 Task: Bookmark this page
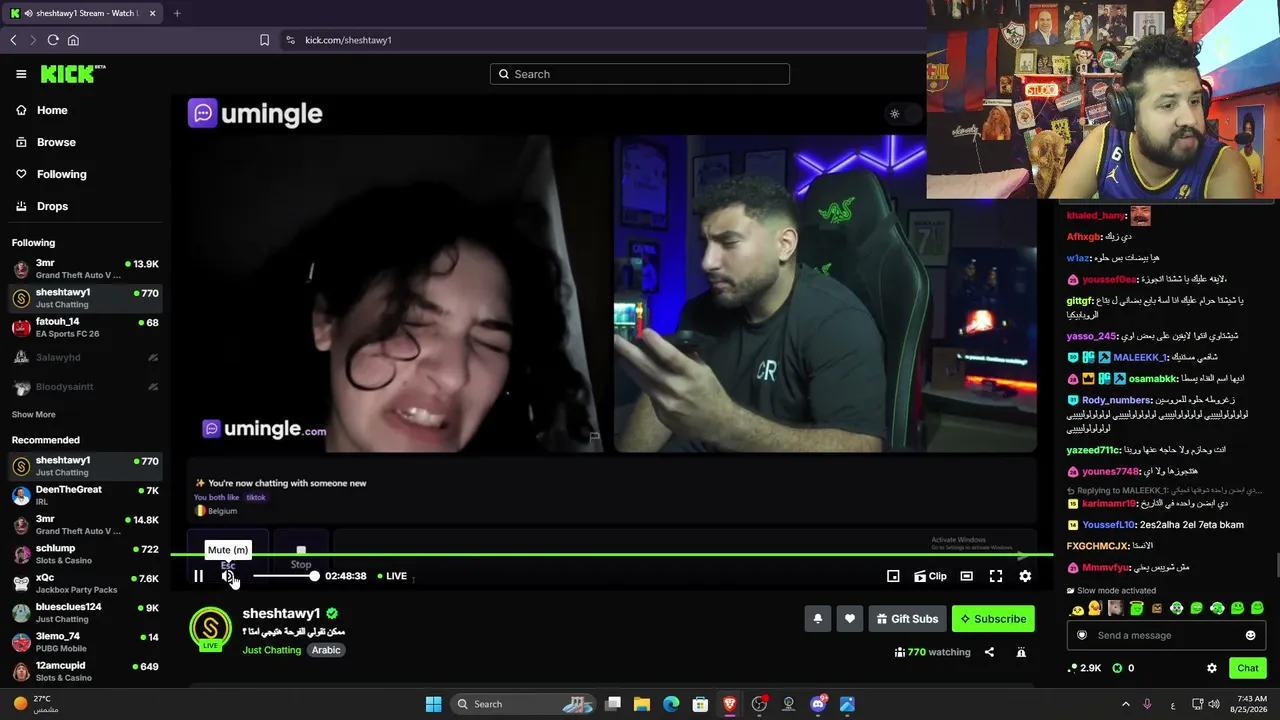point(264,40)
